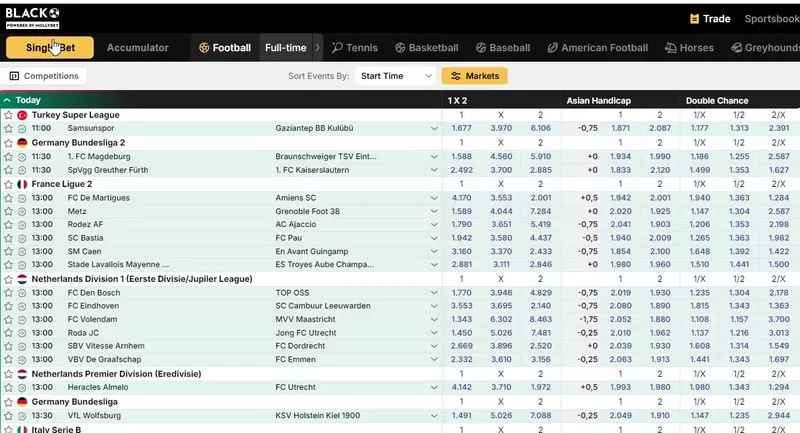Viewport: 800px width, 433px height.
Task: Favorite the Turkey Super League competition
Action: (x=8, y=115)
